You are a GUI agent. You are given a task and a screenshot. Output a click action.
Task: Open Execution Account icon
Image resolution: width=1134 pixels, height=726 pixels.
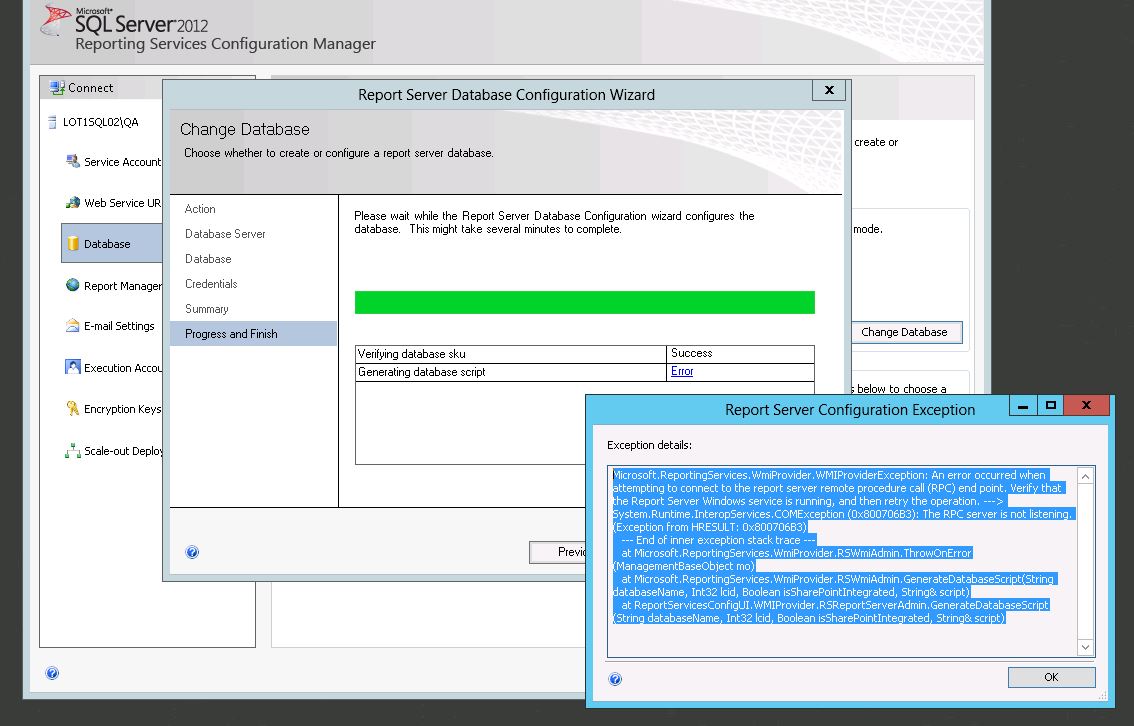pyautogui.click(x=73, y=367)
